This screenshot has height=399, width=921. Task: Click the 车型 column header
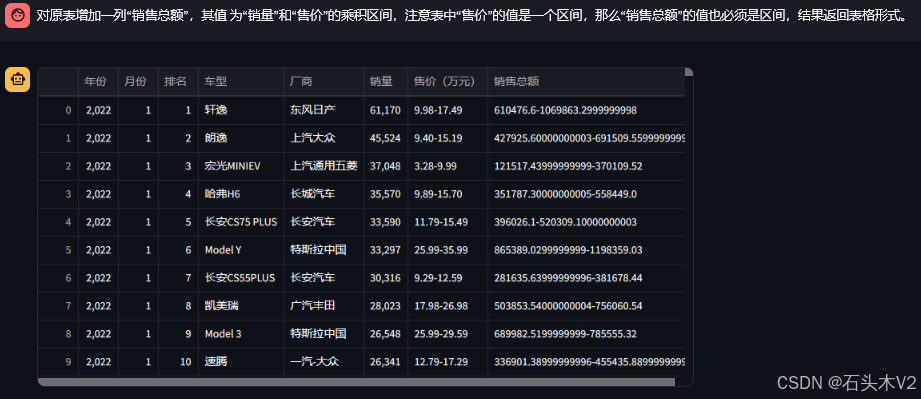click(x=241, y=82)
